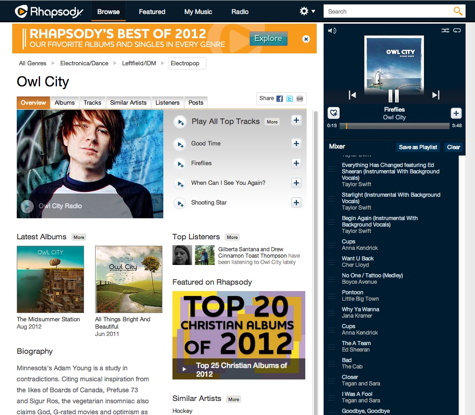
Task: Open the Featured menu
Action: pos(152,12)
